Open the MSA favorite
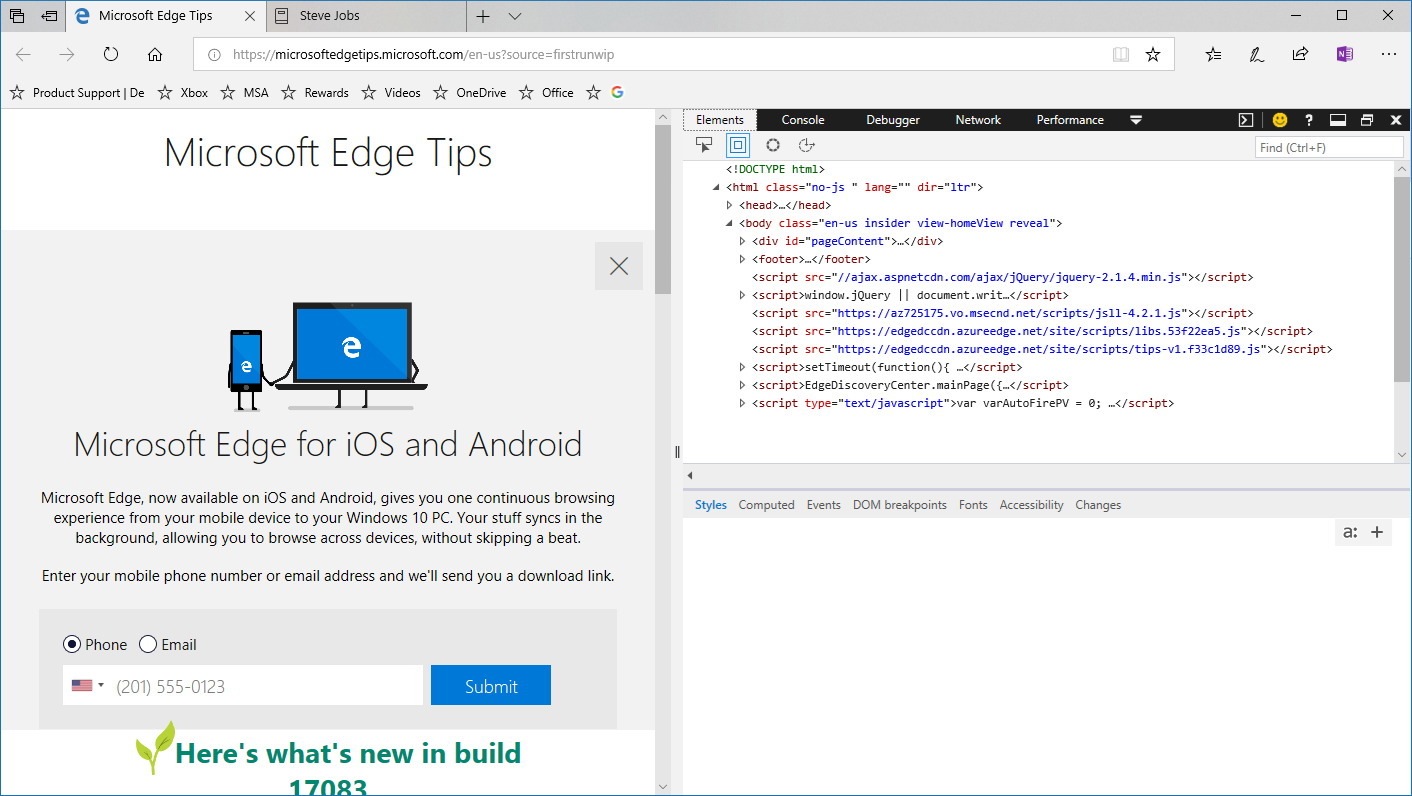This screenshot has height=796, width=1412. pos(244,93)
